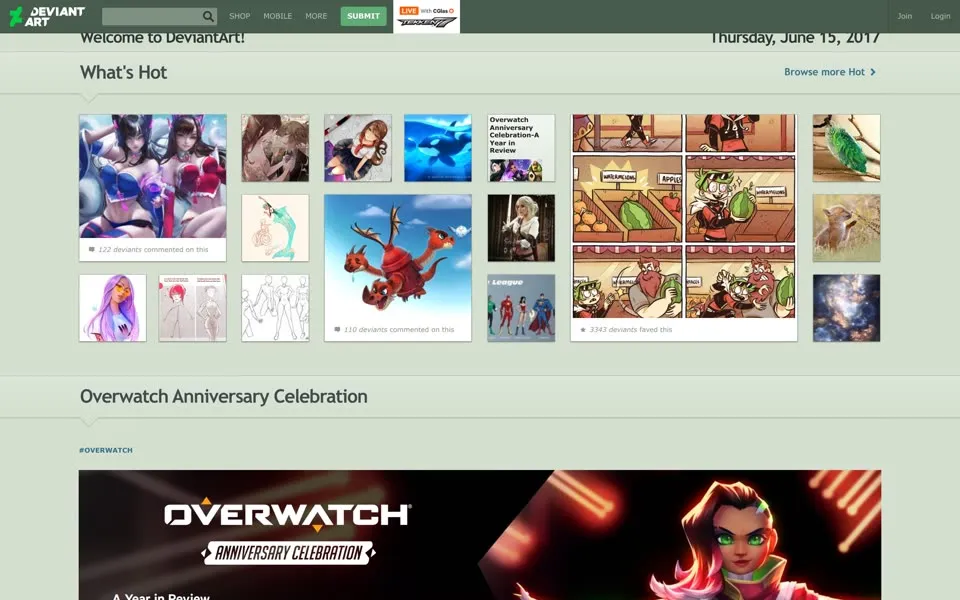Click star icon beside 3343 deviants faved
The image size is (960, 600).
[x=583, y=329]
